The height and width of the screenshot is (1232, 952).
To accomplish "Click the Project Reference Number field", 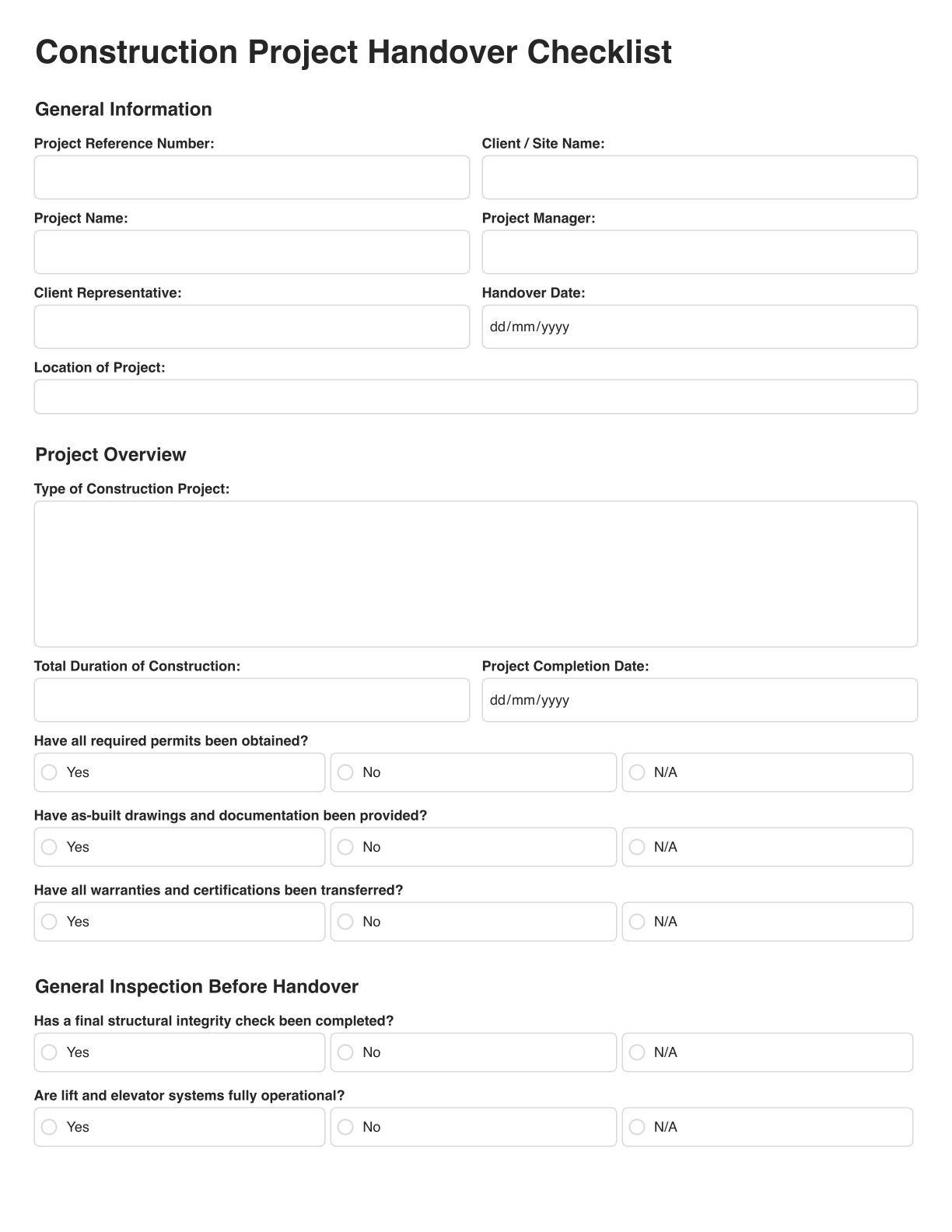I will [x=252, y=177].
